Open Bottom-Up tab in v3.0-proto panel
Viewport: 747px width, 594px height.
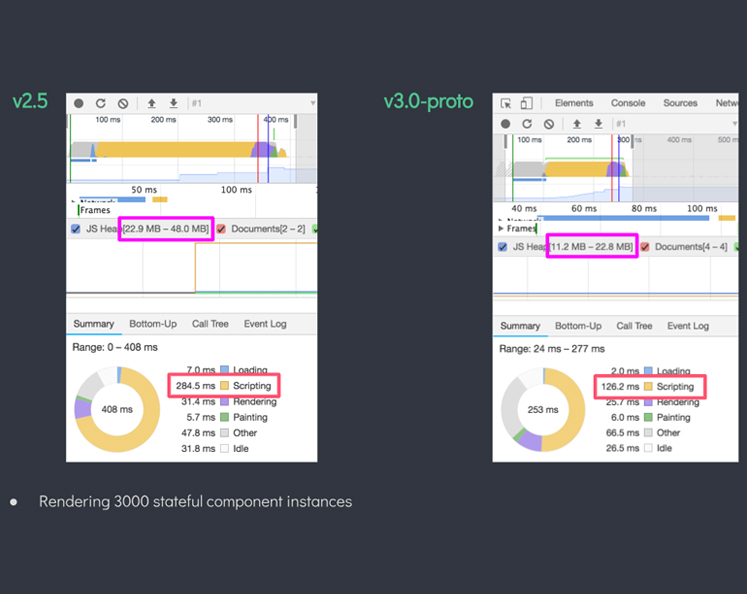(578, 326)
